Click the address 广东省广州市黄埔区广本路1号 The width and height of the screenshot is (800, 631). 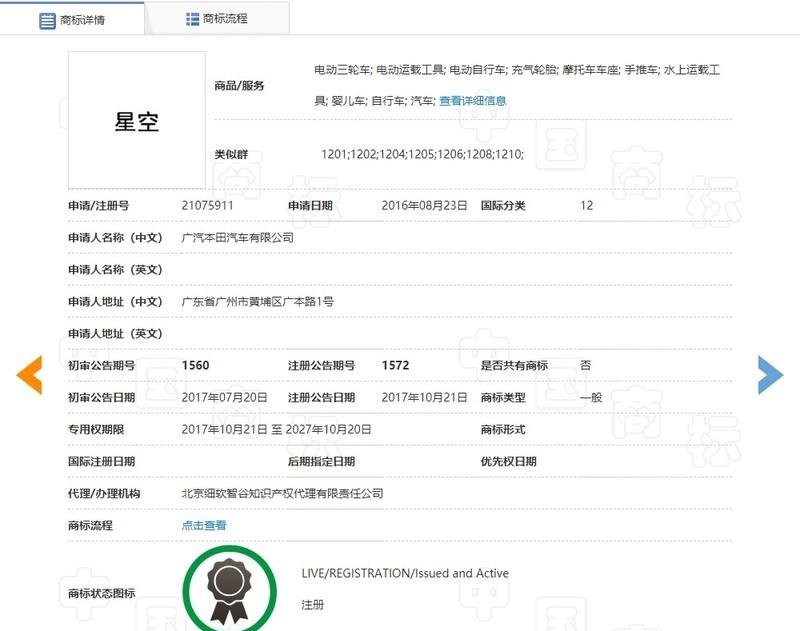[258, 301]
